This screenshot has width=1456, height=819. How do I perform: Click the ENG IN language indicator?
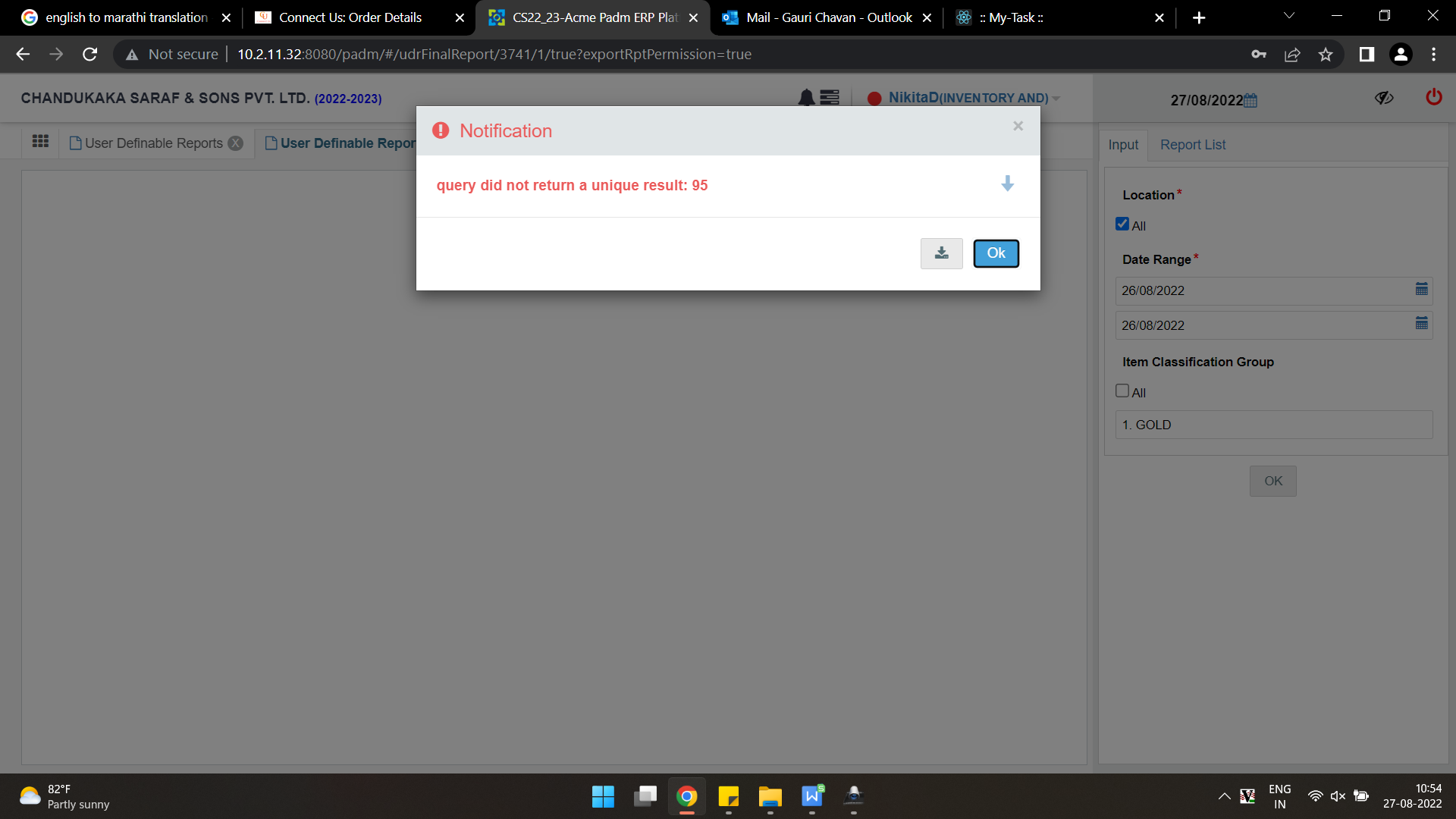pyautogui.click(x=1280, y=796)
